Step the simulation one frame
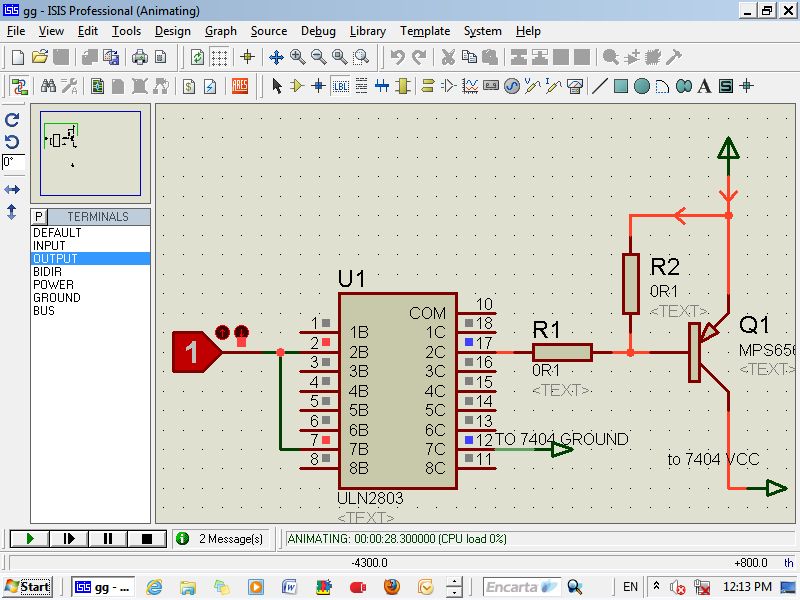The width and height of the screenshot is (800, 600). click(69, 538)
